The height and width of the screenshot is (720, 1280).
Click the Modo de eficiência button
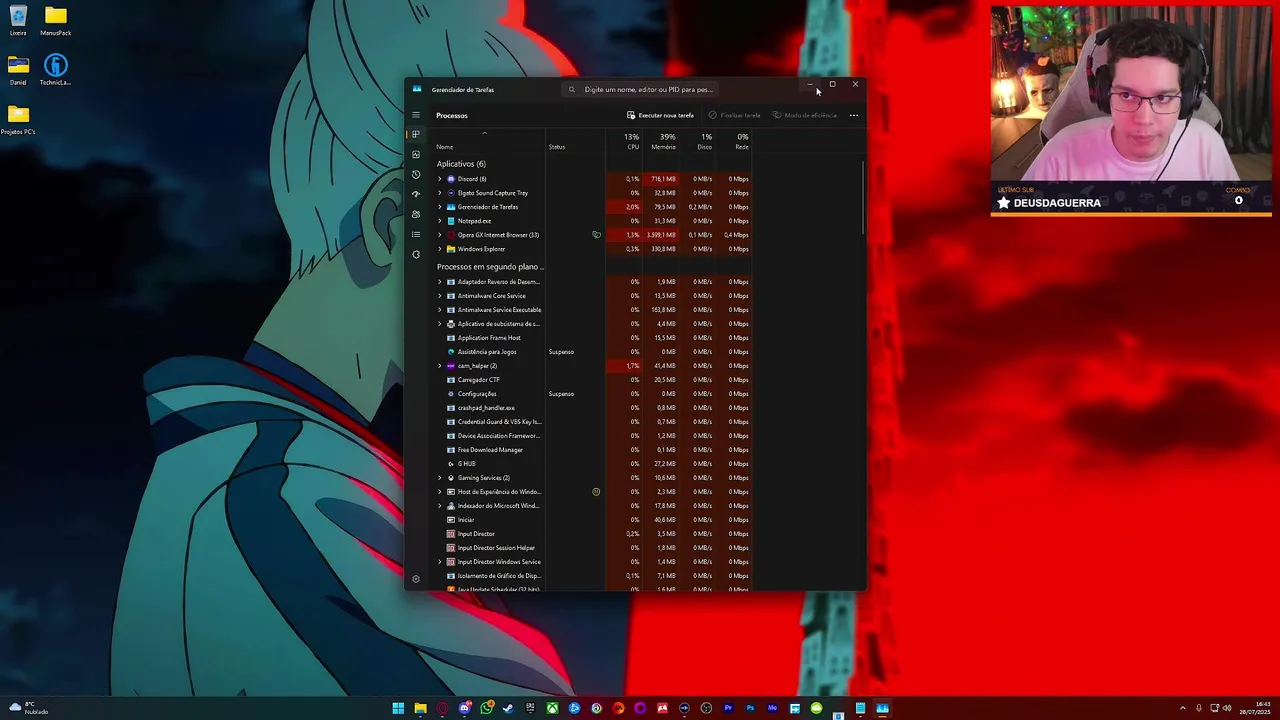pyautogui.click(x=805, y=115)
